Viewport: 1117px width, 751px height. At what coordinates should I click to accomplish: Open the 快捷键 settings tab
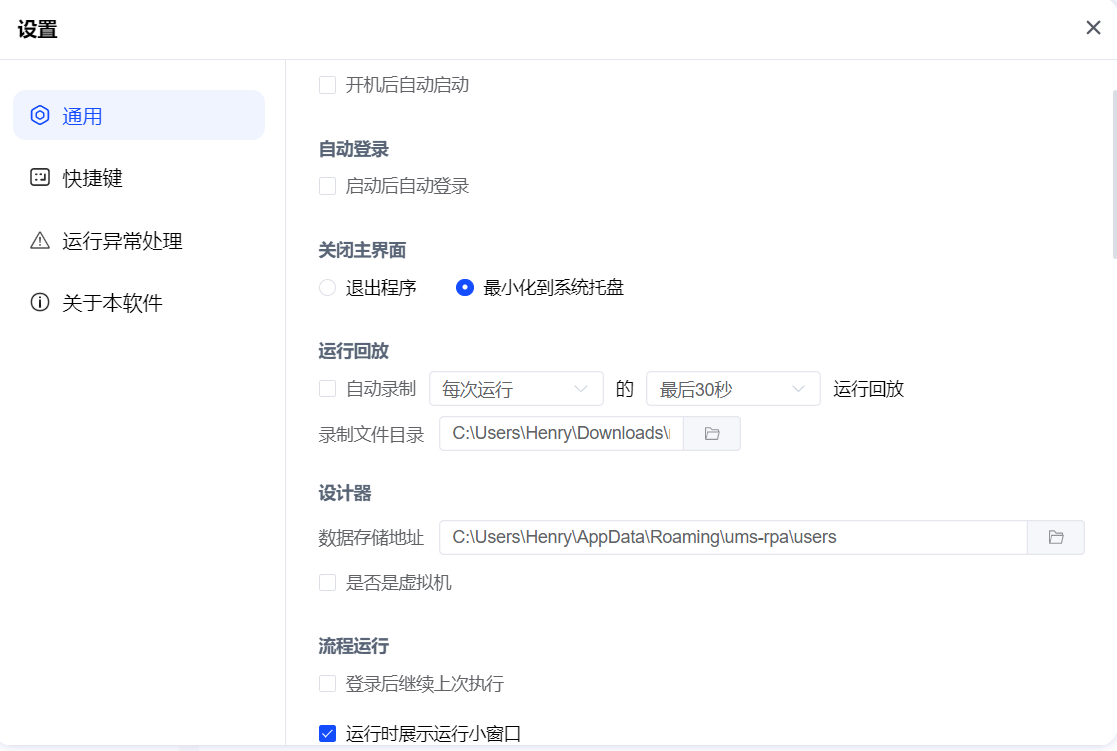point(93,178)
